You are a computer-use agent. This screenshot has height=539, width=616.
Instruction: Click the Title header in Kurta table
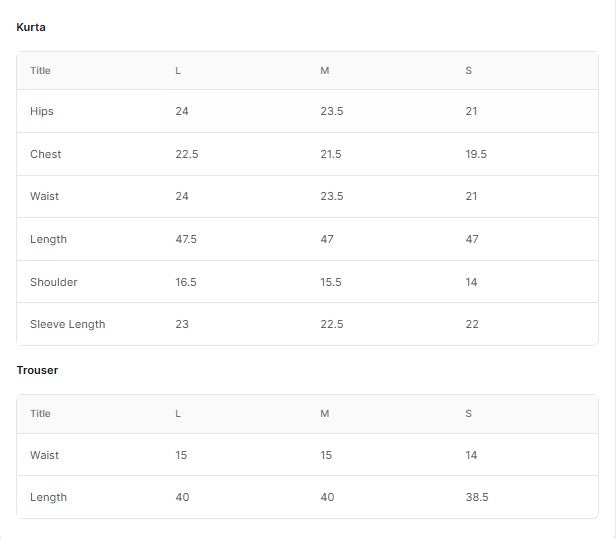point(40,71)
